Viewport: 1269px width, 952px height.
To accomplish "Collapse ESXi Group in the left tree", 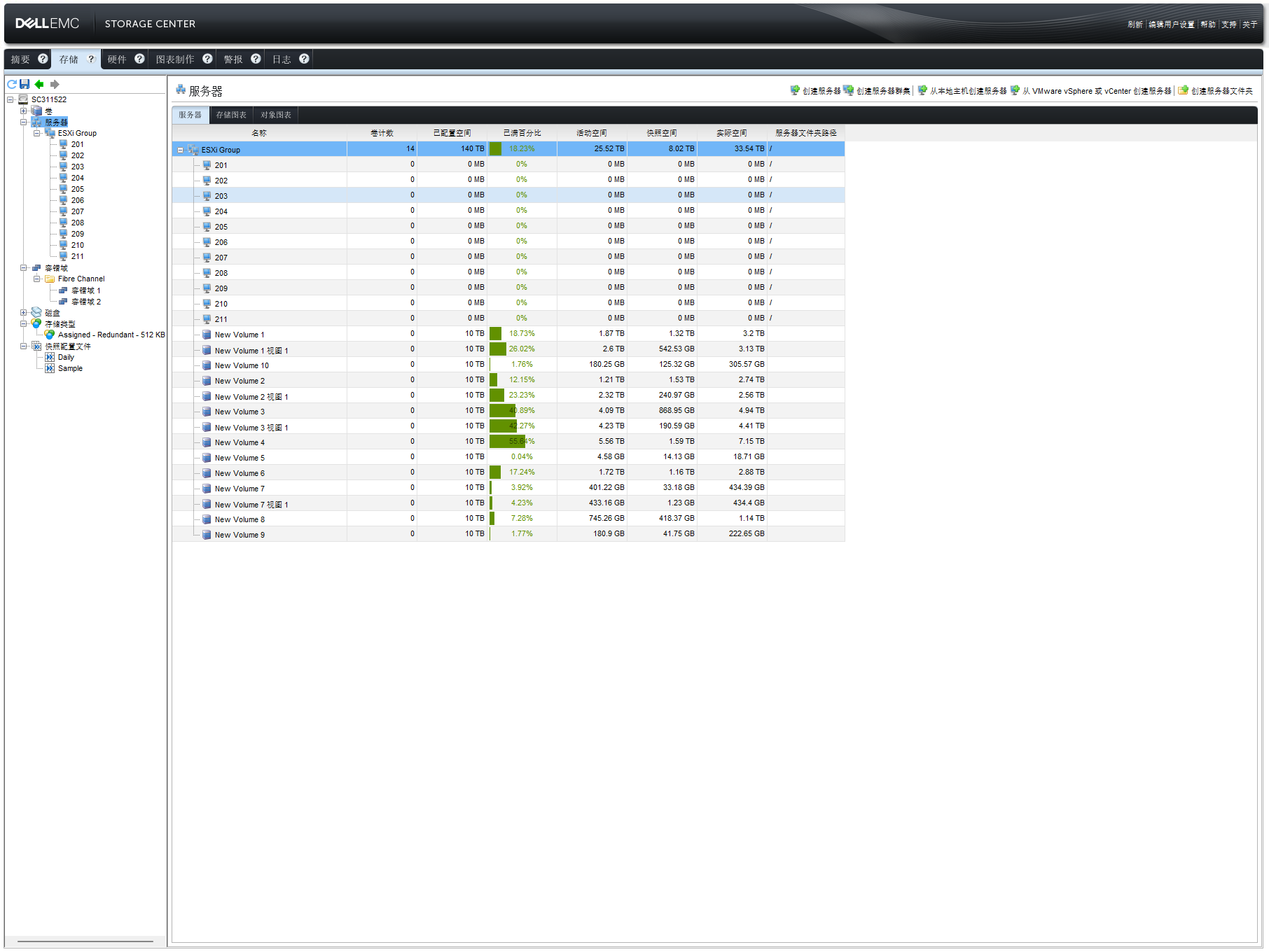I will (x=37, y=133).
